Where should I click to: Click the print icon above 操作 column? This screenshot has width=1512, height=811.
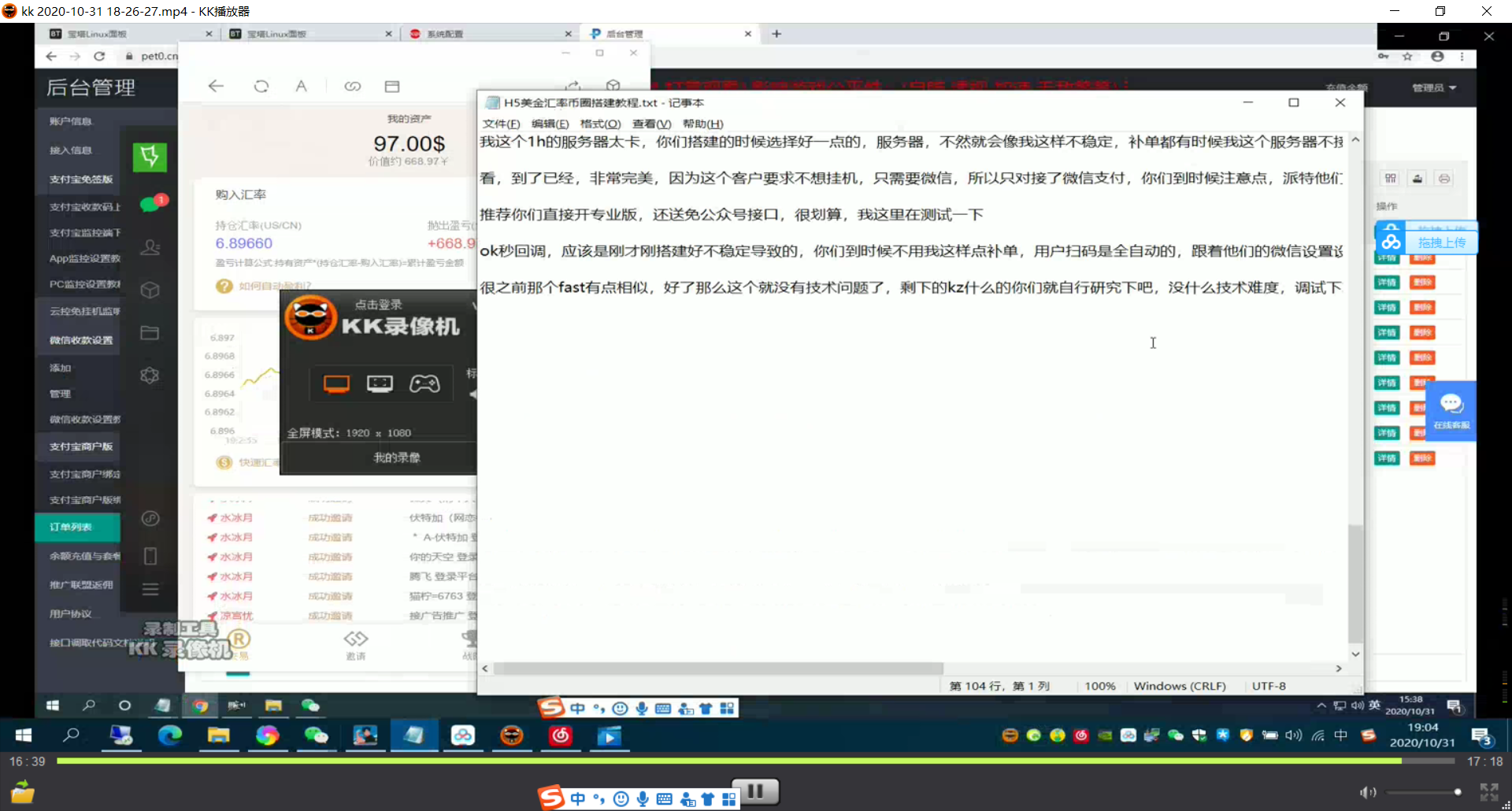1444,179
